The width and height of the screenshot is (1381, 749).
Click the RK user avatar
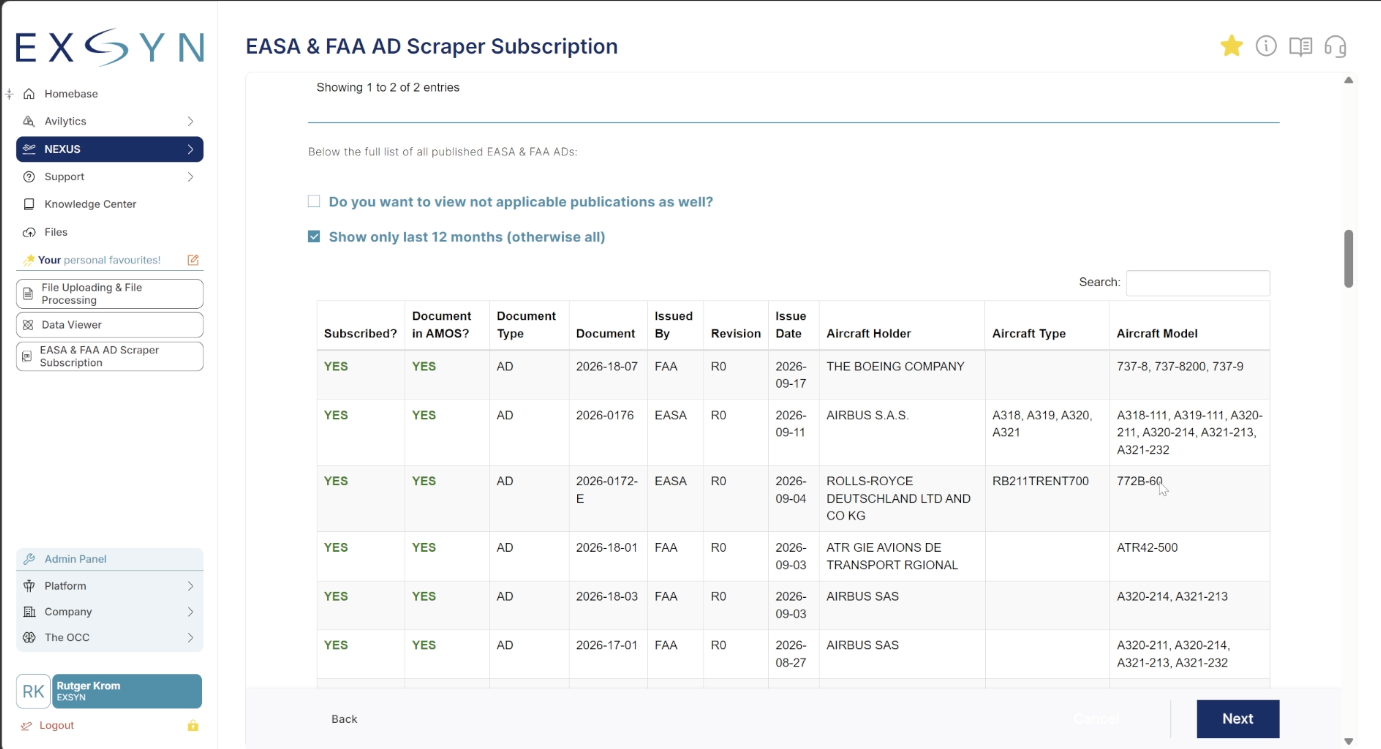pyautogui.click(x=33, y=691)
